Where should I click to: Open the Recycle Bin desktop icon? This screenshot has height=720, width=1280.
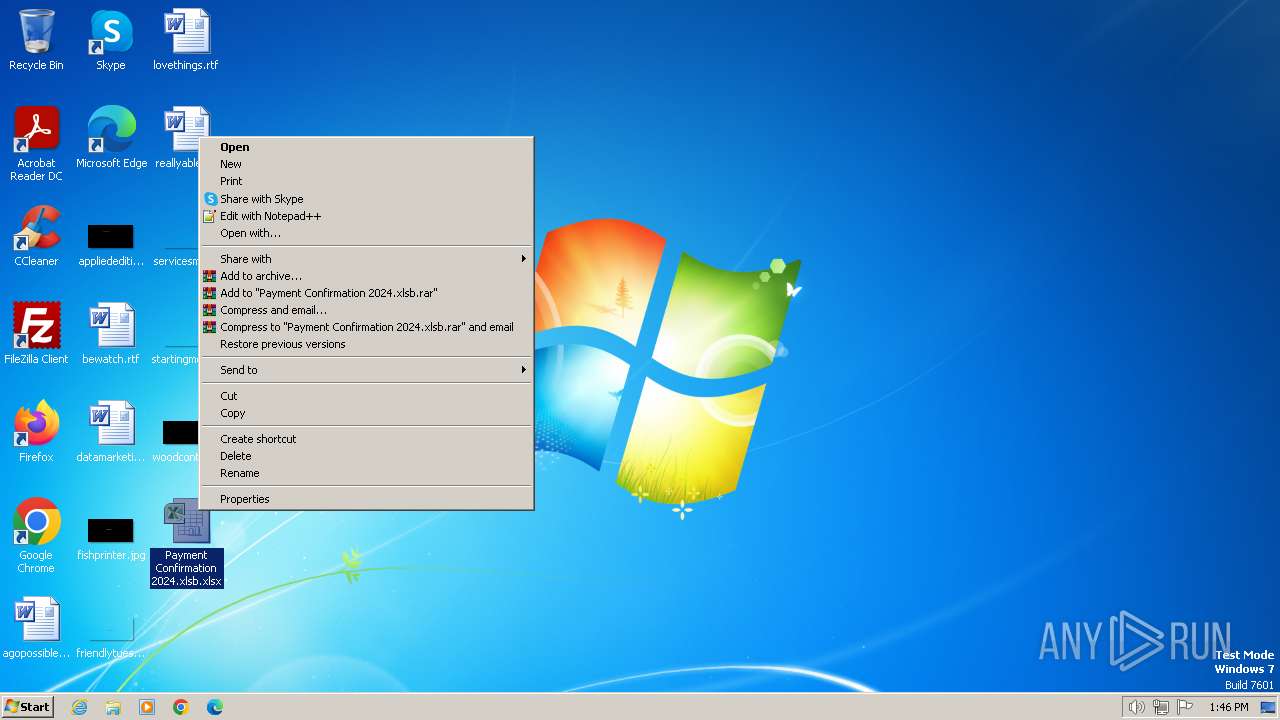[x=36, y=40]
